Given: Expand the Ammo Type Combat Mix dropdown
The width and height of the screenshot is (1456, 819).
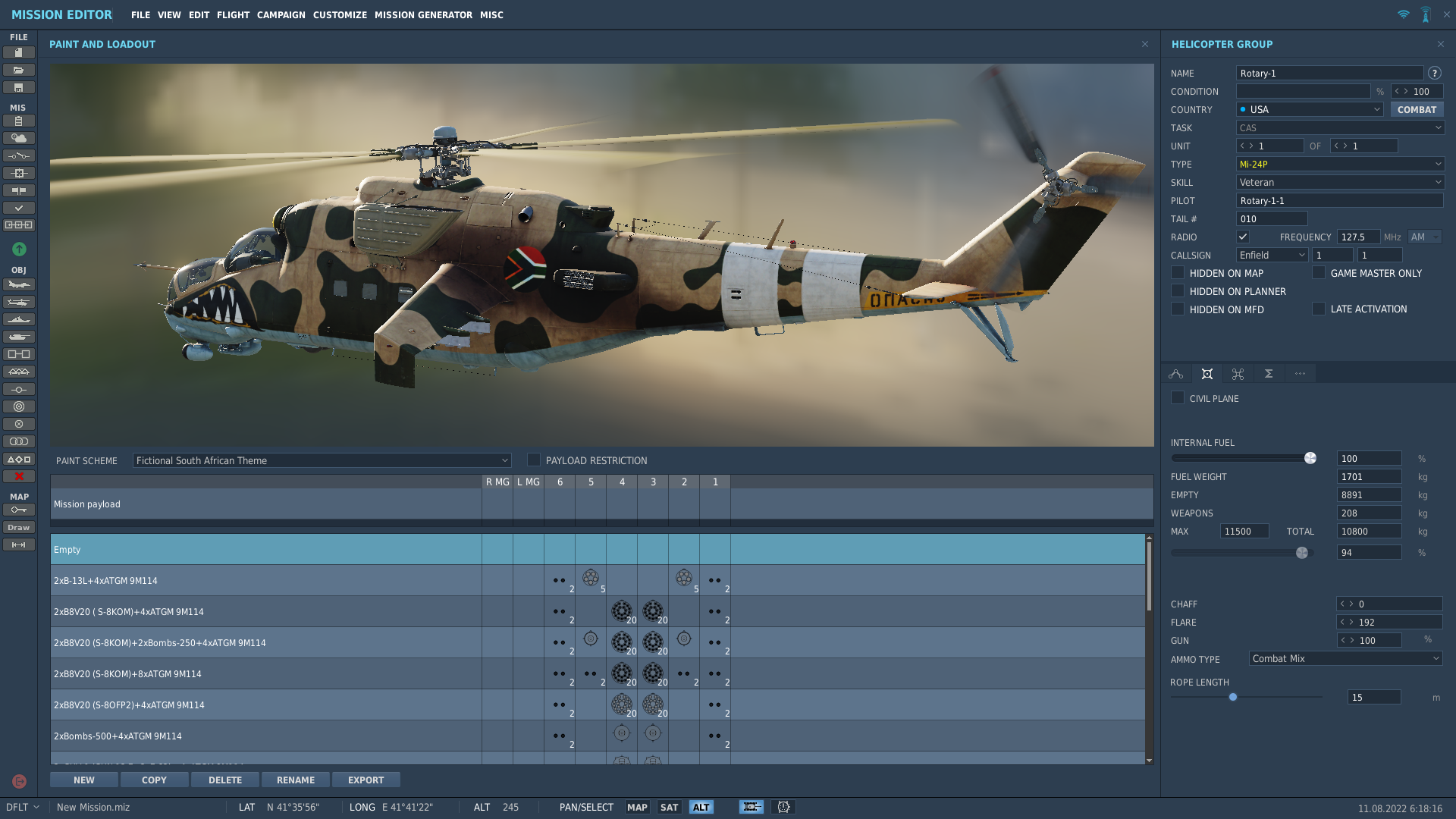Looking at the screenshot, I should 1345,659.
